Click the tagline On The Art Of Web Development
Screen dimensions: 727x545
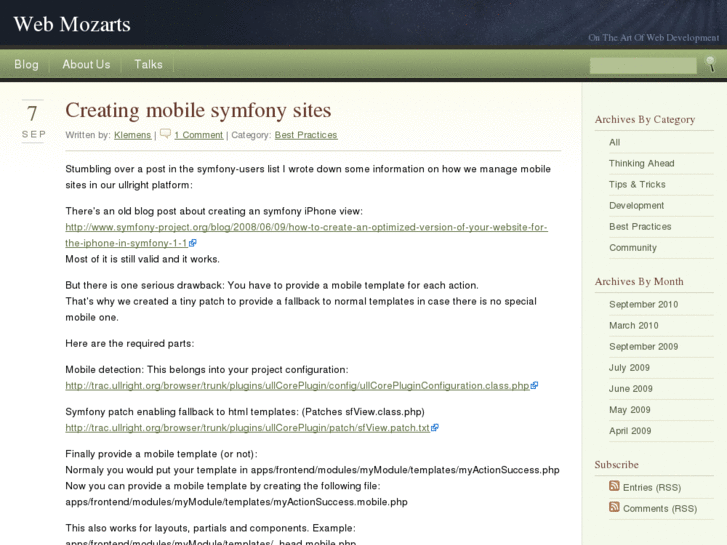click(654, 38)
